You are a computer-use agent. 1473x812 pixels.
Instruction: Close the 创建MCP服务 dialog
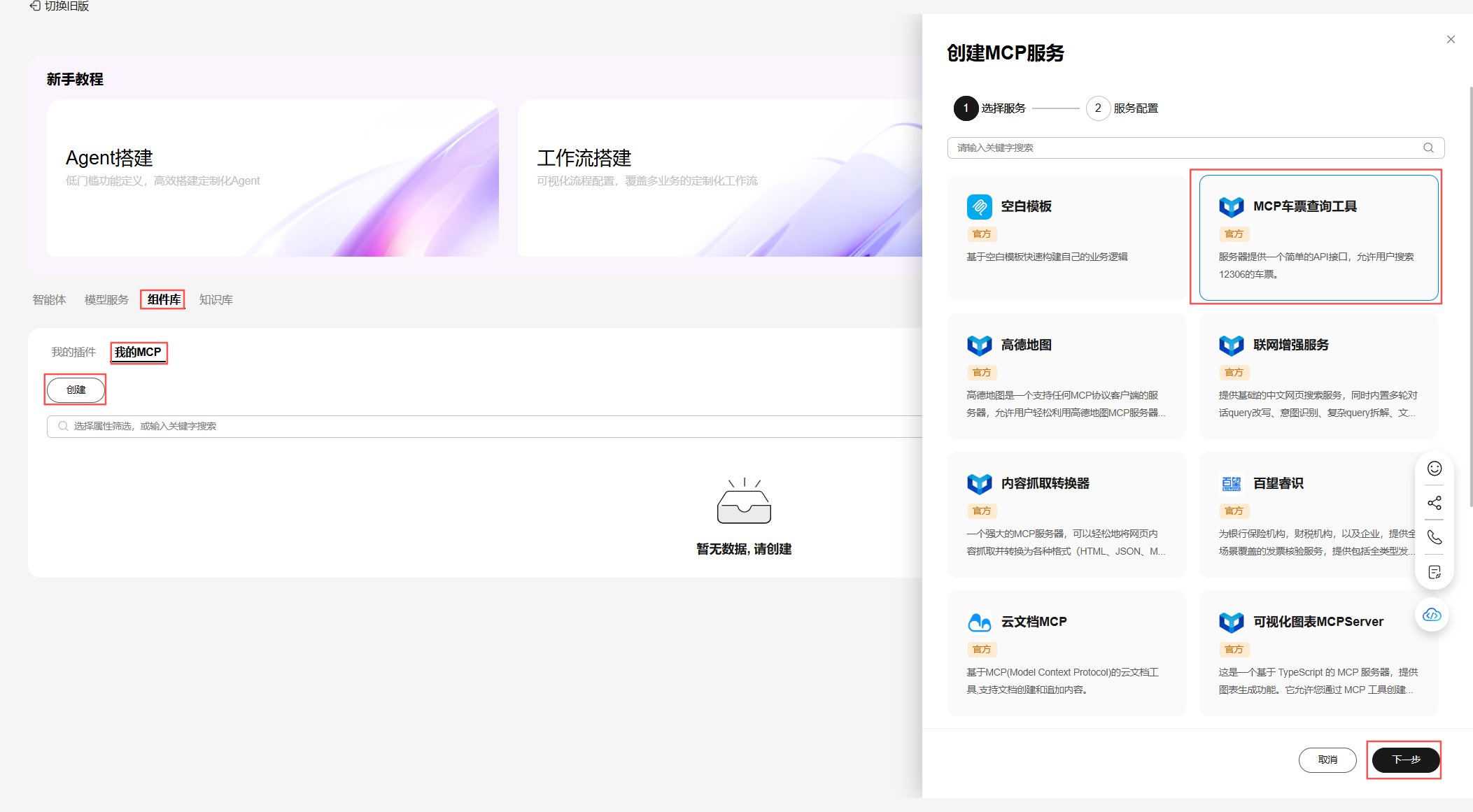click(x=1451, y=39)
